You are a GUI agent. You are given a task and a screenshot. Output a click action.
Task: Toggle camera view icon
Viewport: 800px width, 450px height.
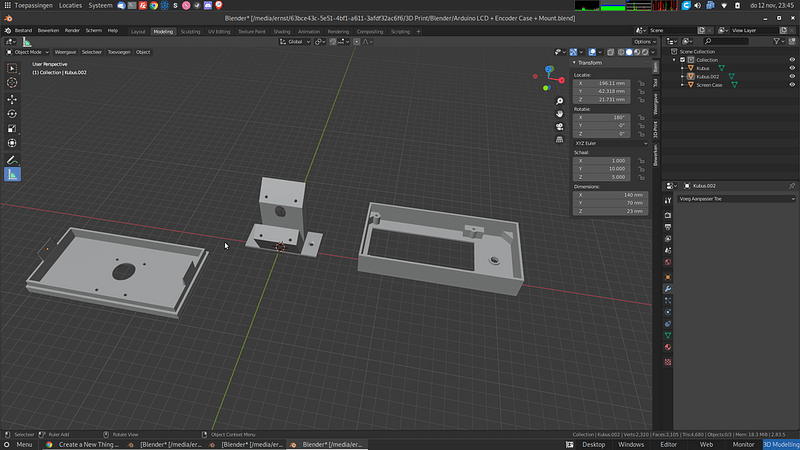click(560, 127)
